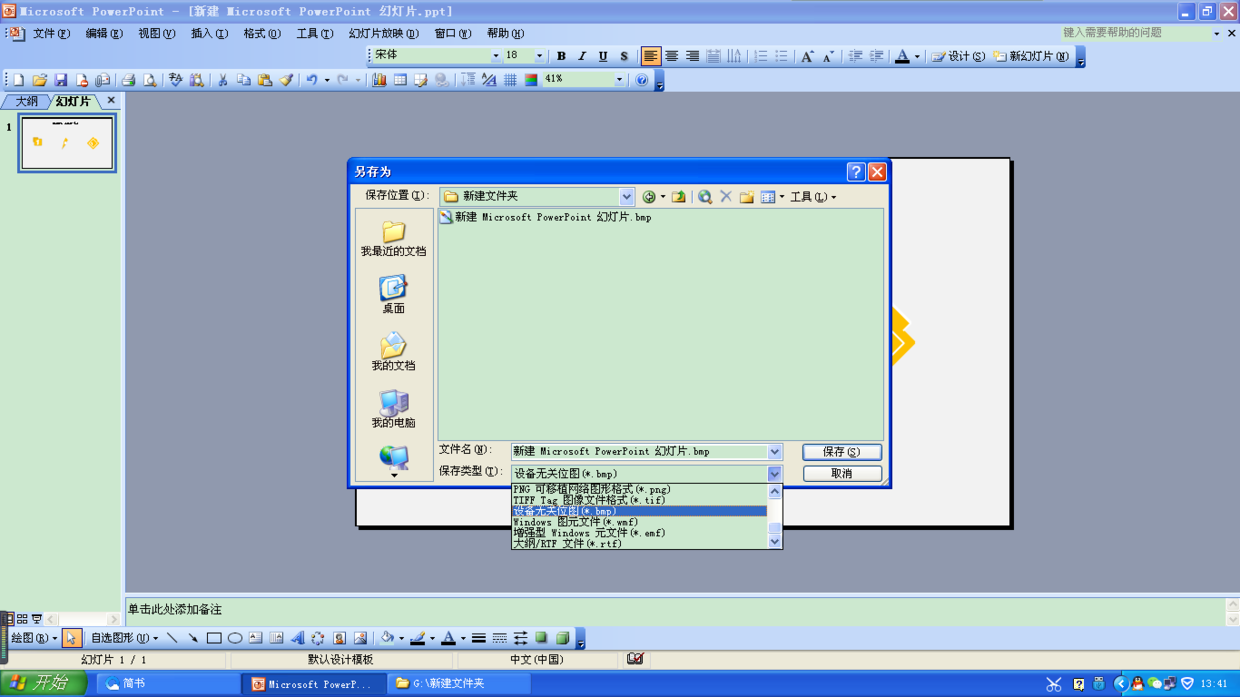Click the Search the Web icon in the dialog
1240x697 pixels.
[705, 197]
